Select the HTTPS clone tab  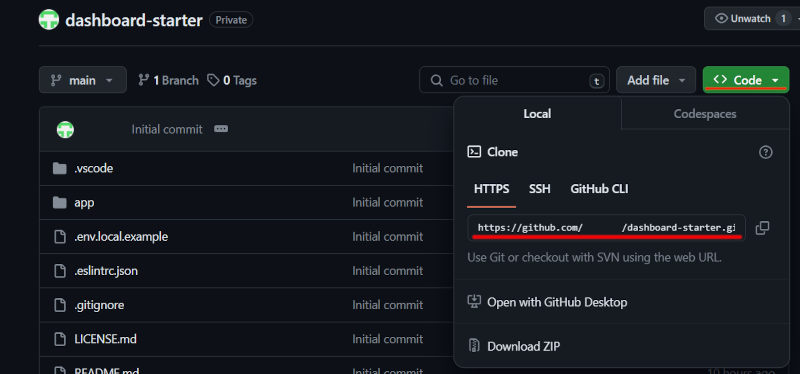pos(491,189)
